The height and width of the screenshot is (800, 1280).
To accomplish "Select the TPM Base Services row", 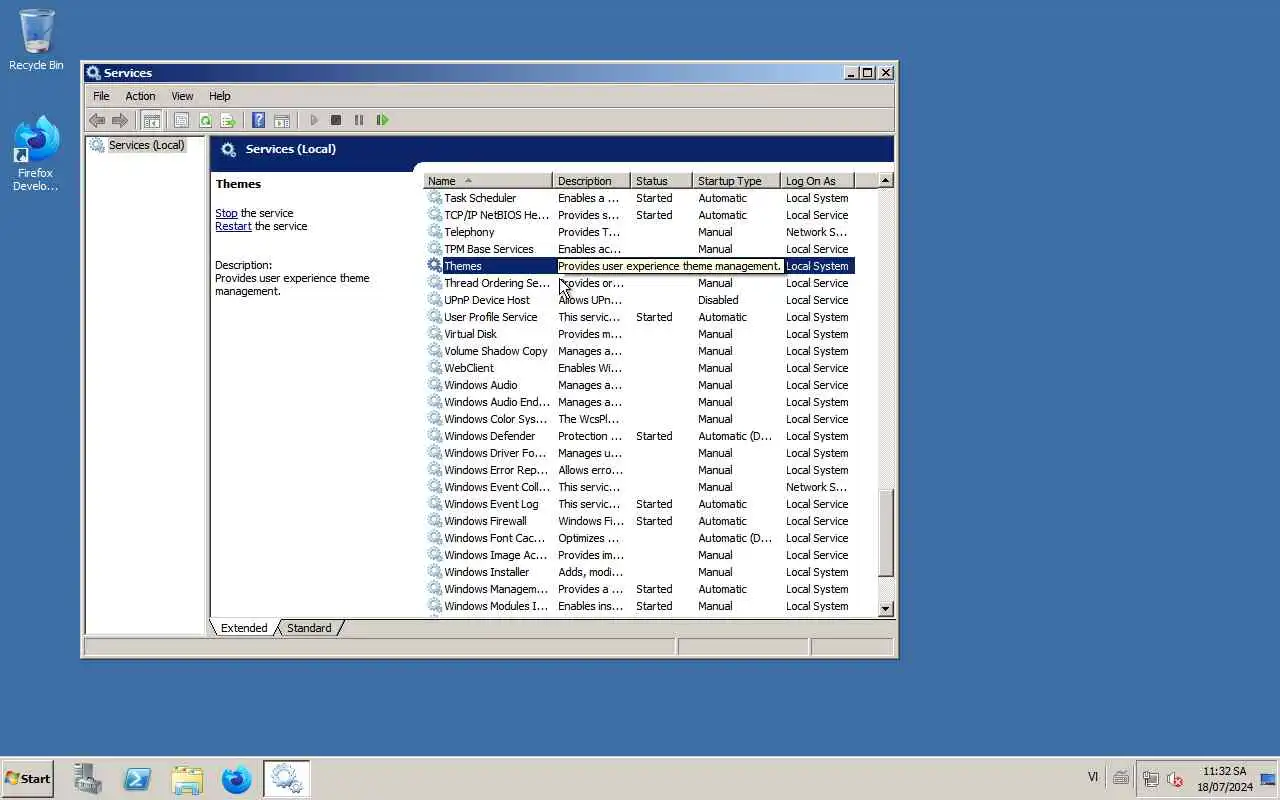I will pyautogui.click(x=640, y=249).
